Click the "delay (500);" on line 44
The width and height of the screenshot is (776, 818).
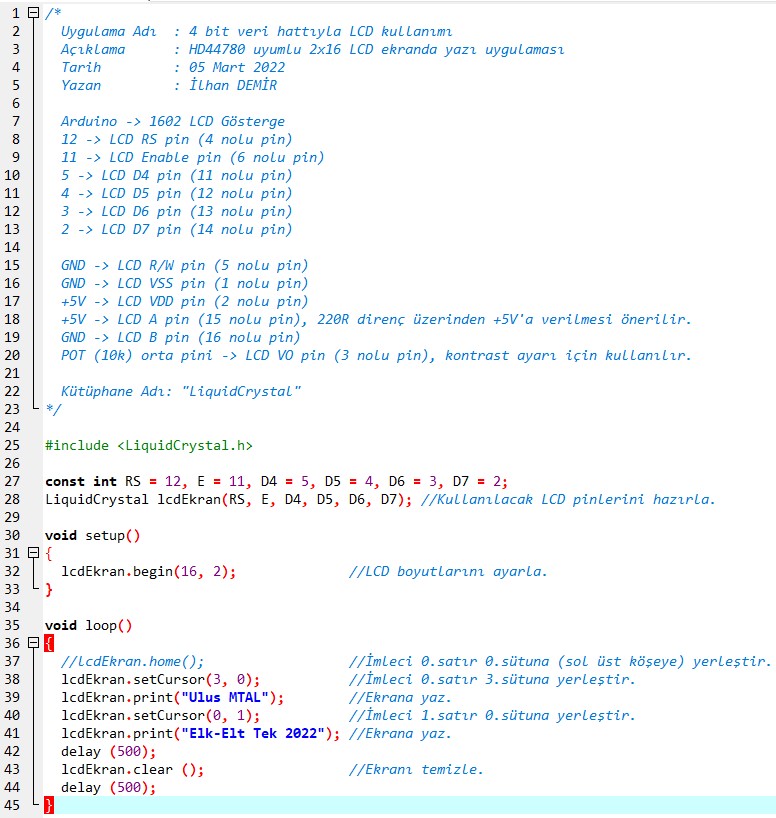point(109,787)
